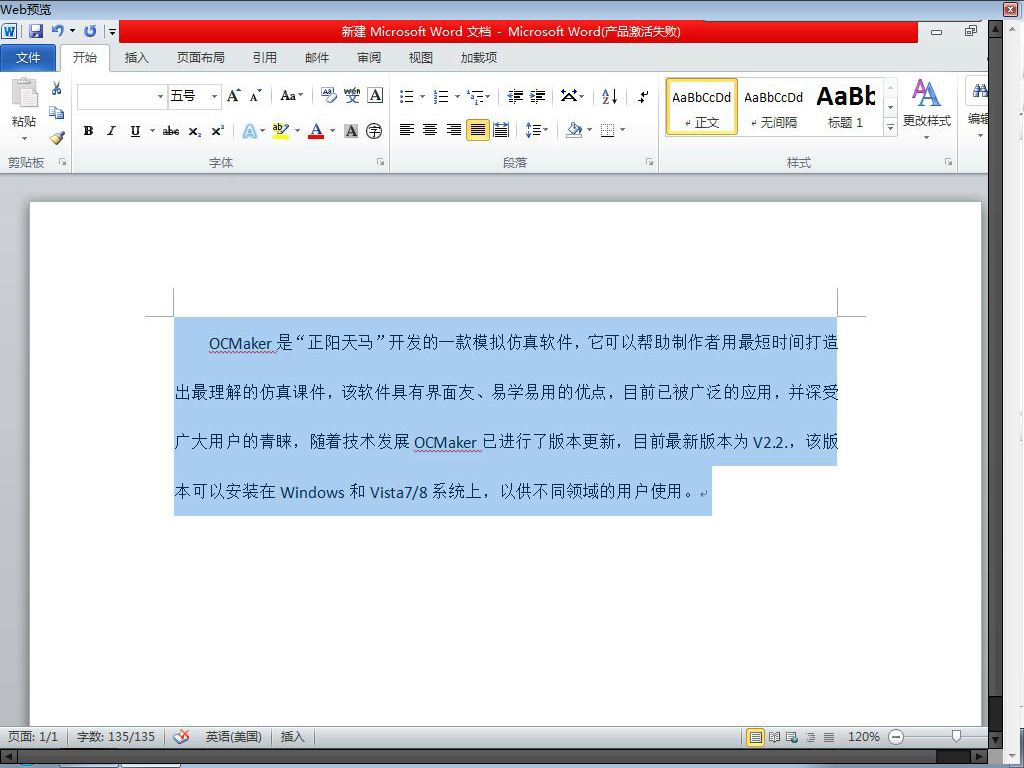
Task: Open multilevel list dropdown
Action: tap(479, 97)
